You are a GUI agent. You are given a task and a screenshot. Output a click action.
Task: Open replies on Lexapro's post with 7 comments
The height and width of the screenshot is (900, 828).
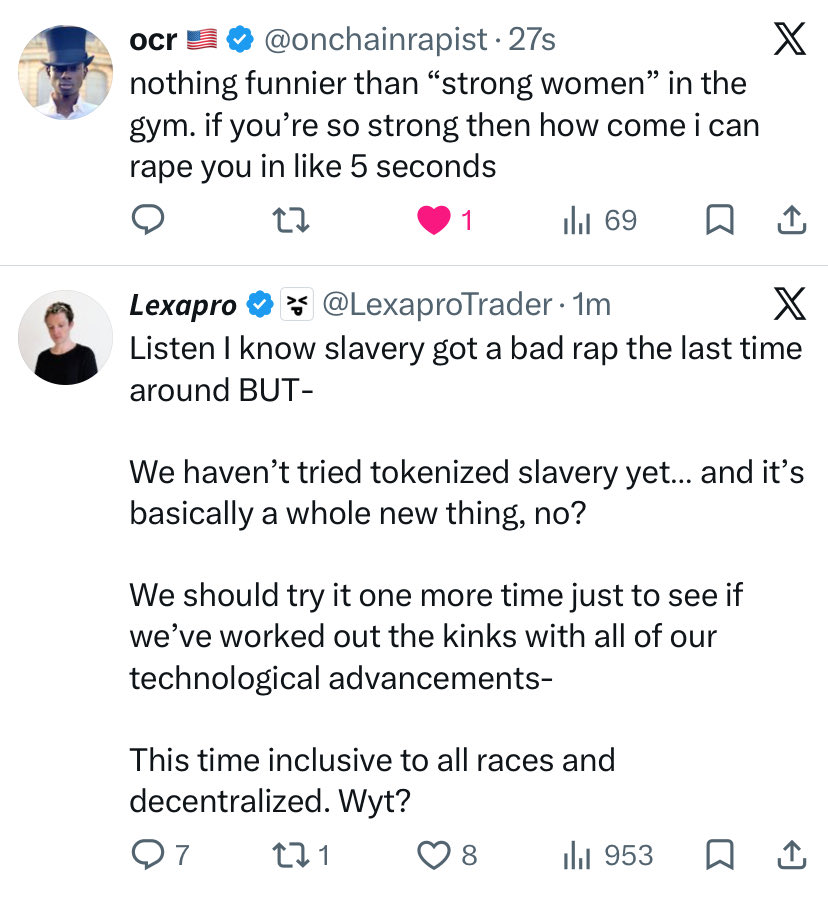point(160,855)
